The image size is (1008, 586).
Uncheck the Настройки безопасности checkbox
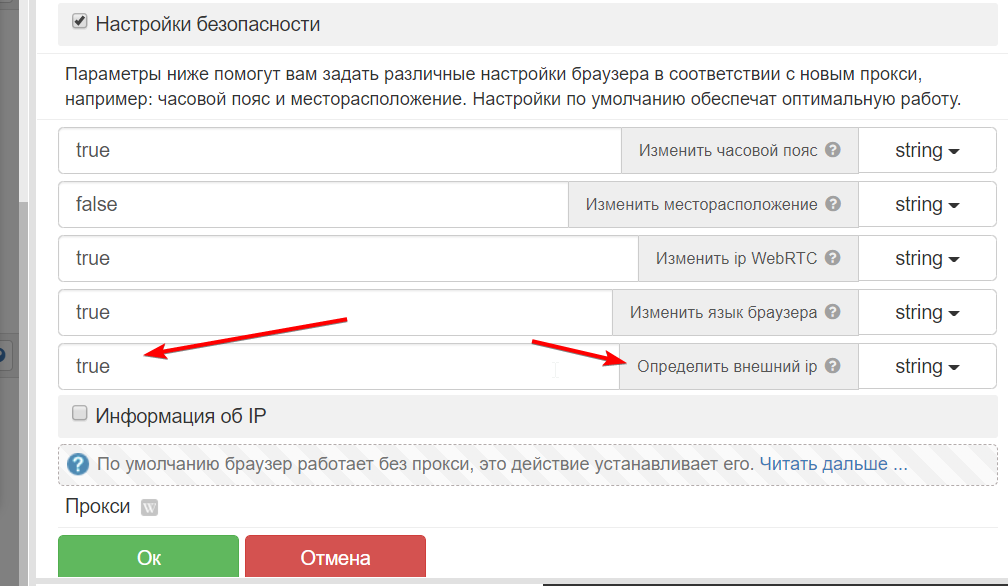[80, 21]
